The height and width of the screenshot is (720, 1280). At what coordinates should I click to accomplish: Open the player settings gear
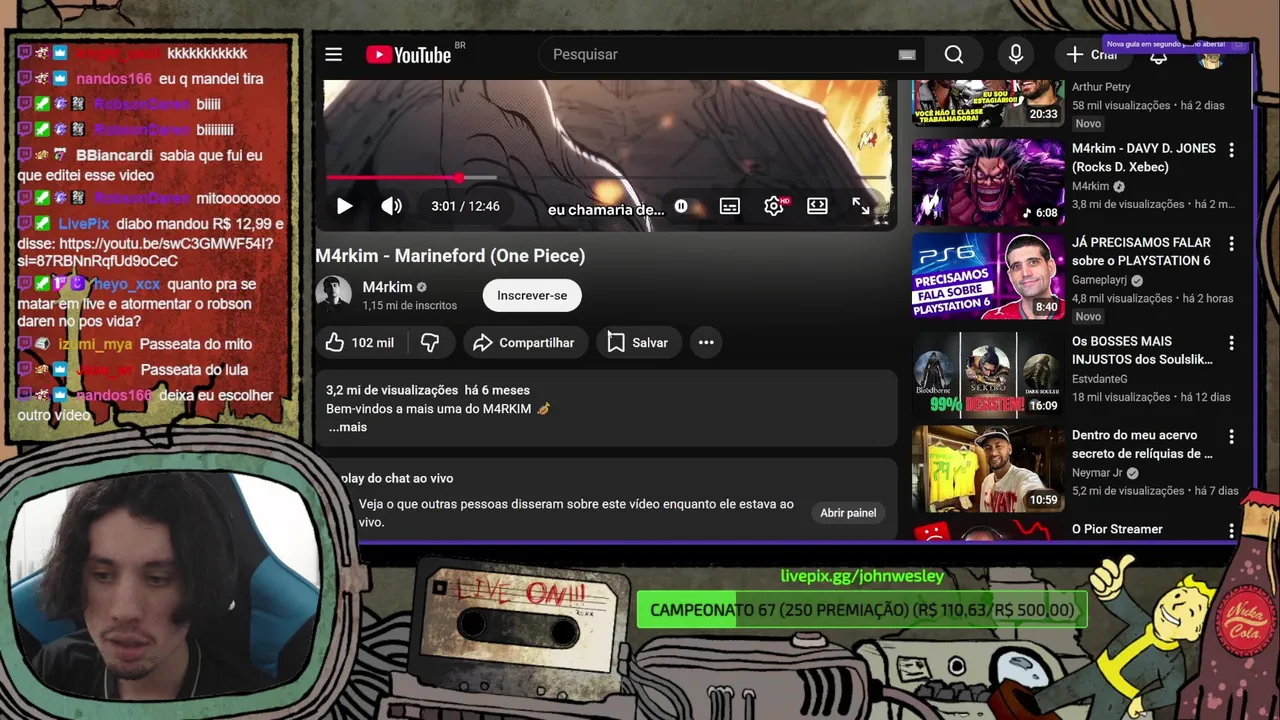pos(774,206)
